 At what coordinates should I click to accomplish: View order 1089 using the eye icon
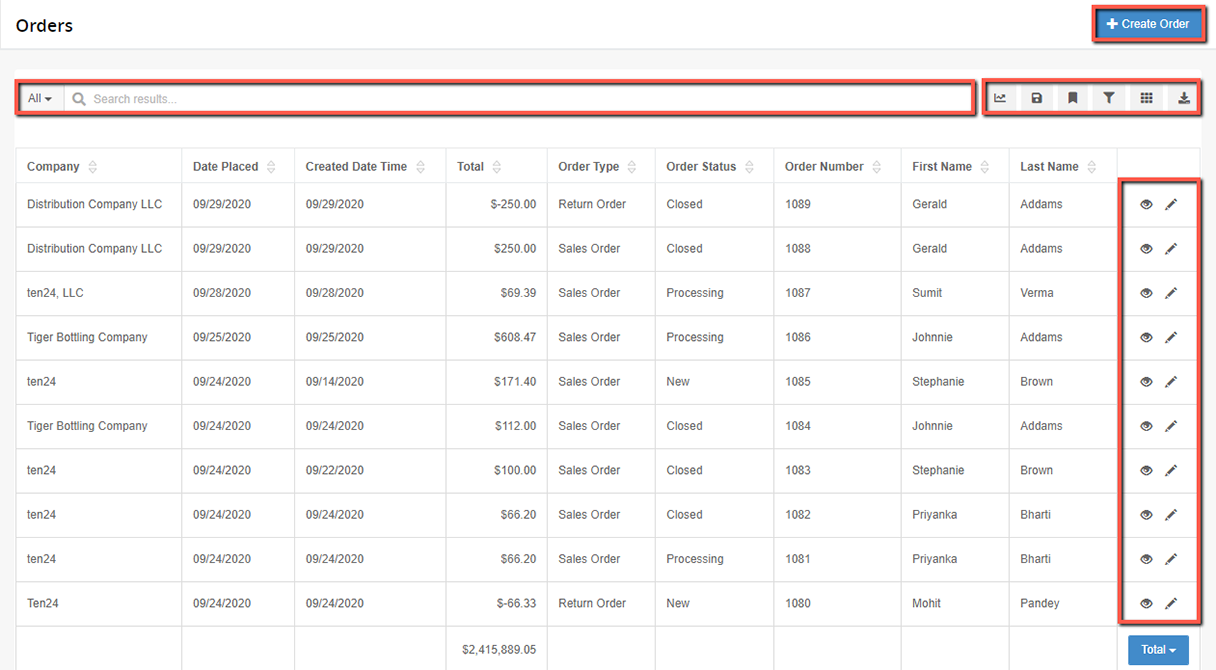pos(1146,203)
